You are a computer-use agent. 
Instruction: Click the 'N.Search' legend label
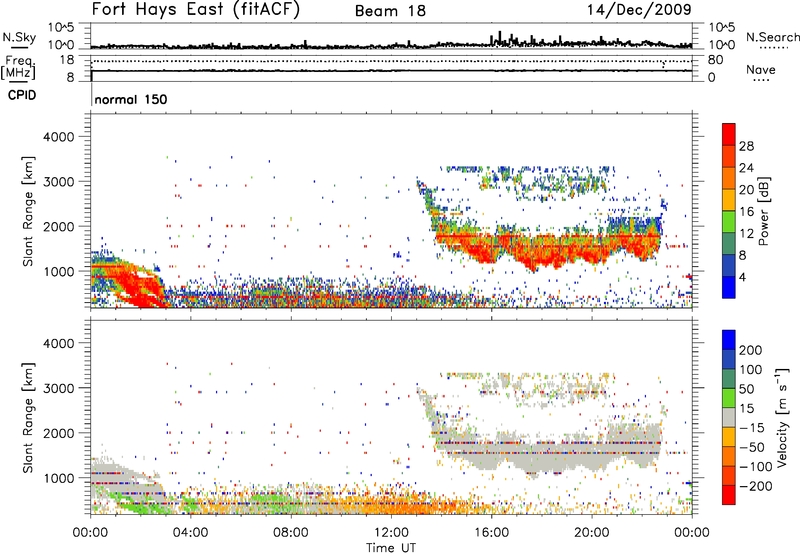click(772, 37)
